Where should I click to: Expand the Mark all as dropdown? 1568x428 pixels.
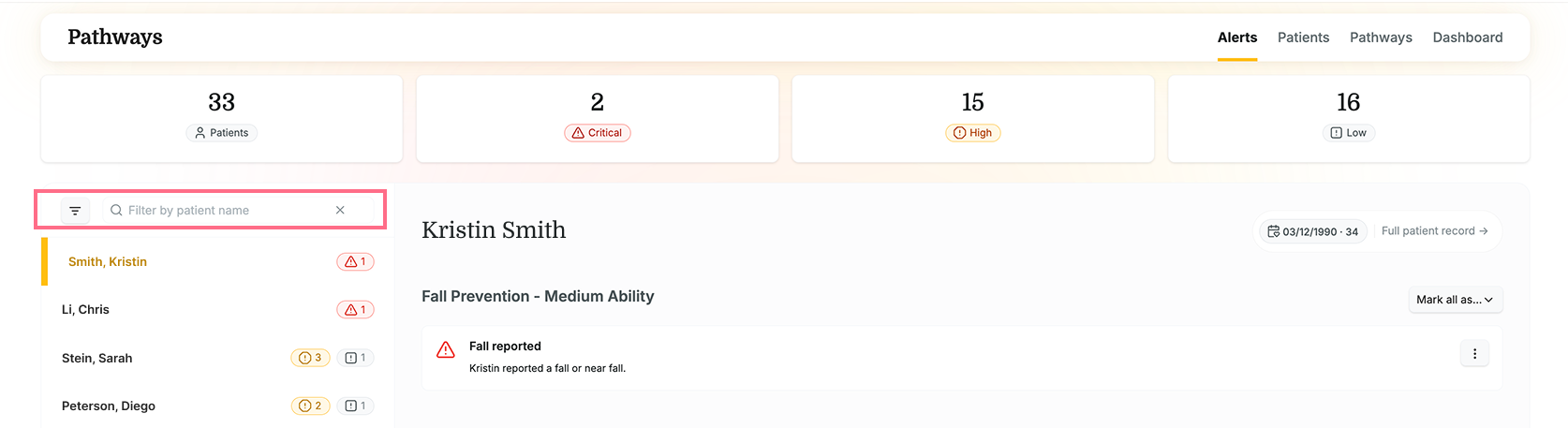[x=1455, y=300]
